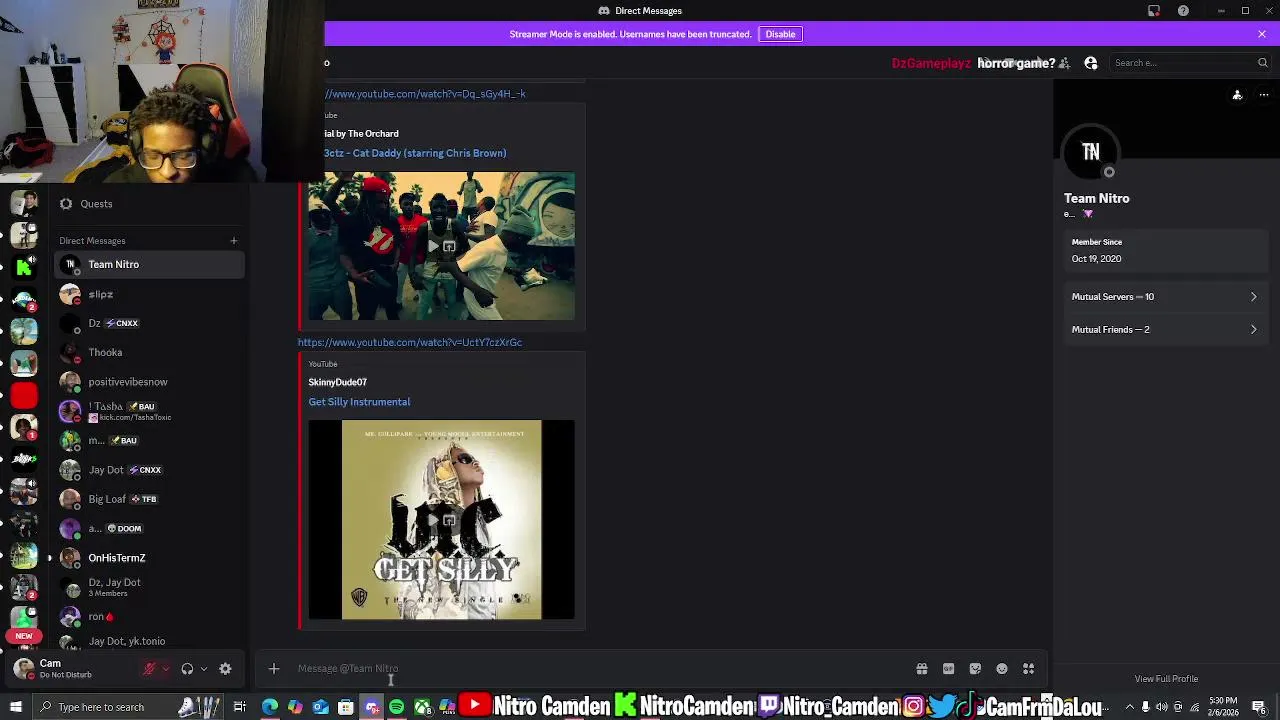This screenshot has height=720, width=1280.
Task: Toggle the headphones deafen button
Action: (x=187, y=669)
